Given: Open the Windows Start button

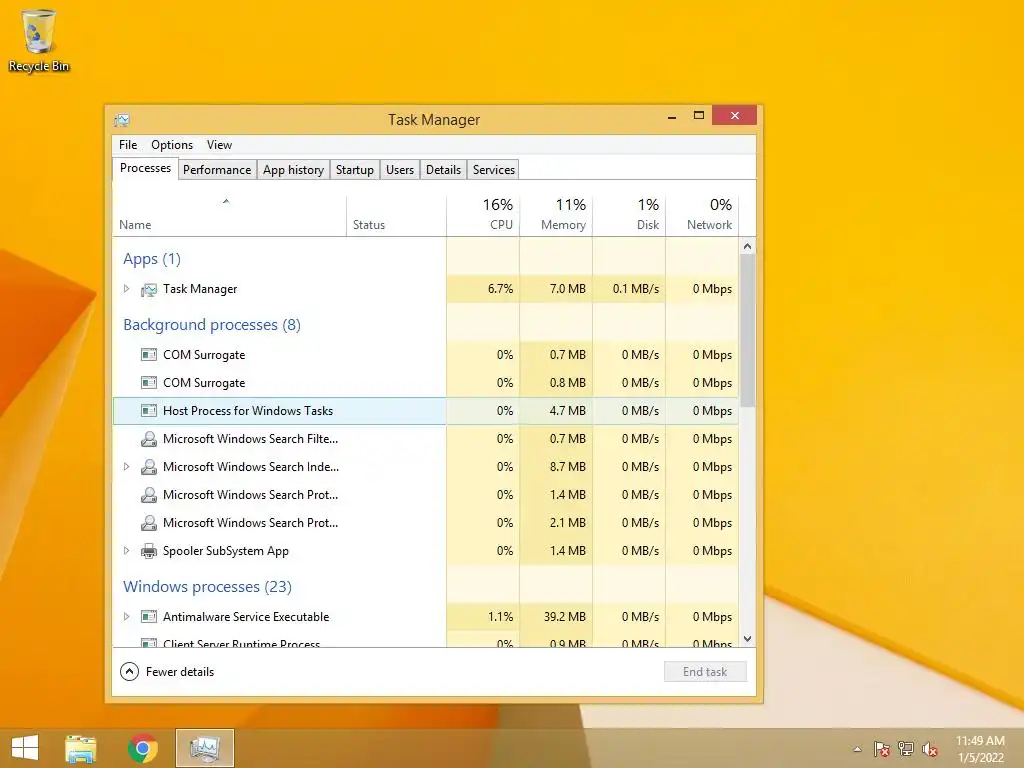Looking at the screenshot, I should coord(25,748).
